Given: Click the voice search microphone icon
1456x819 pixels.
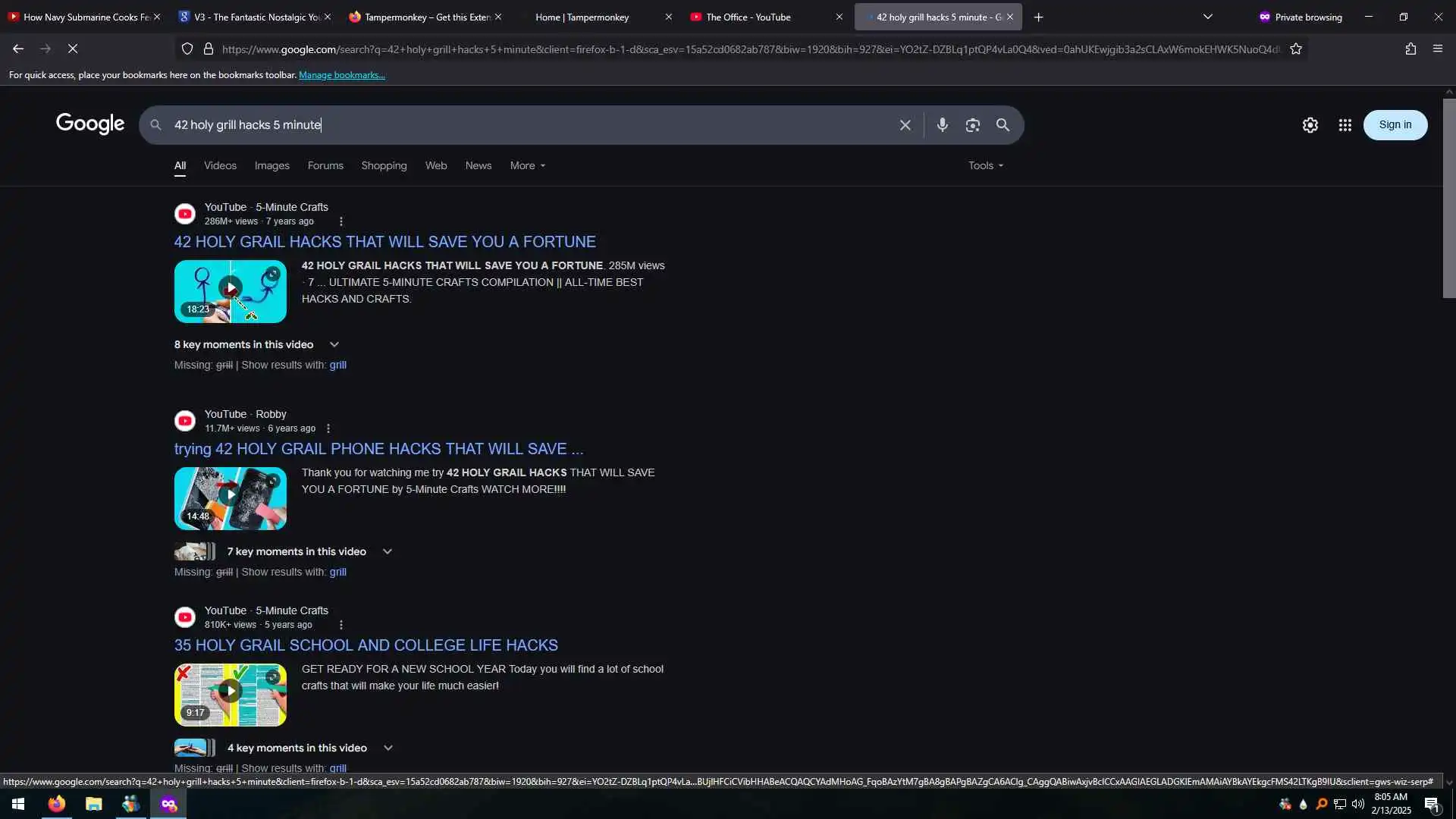Looking at the screenshot, I should point(942,125).
